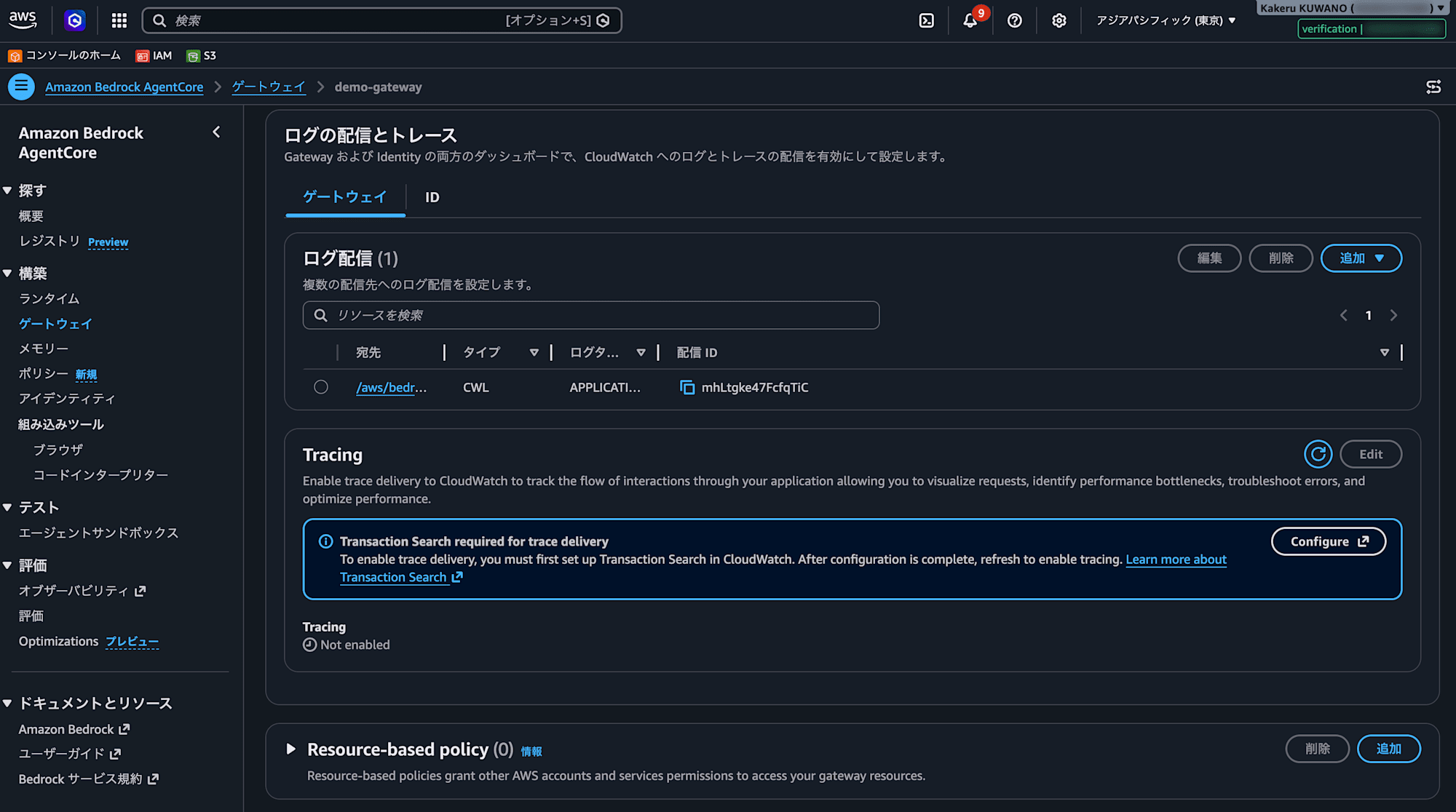The image size is (1456, 812).
Task: Open コードインタープリター in the sidebar
Action: (x=100, y=475)
